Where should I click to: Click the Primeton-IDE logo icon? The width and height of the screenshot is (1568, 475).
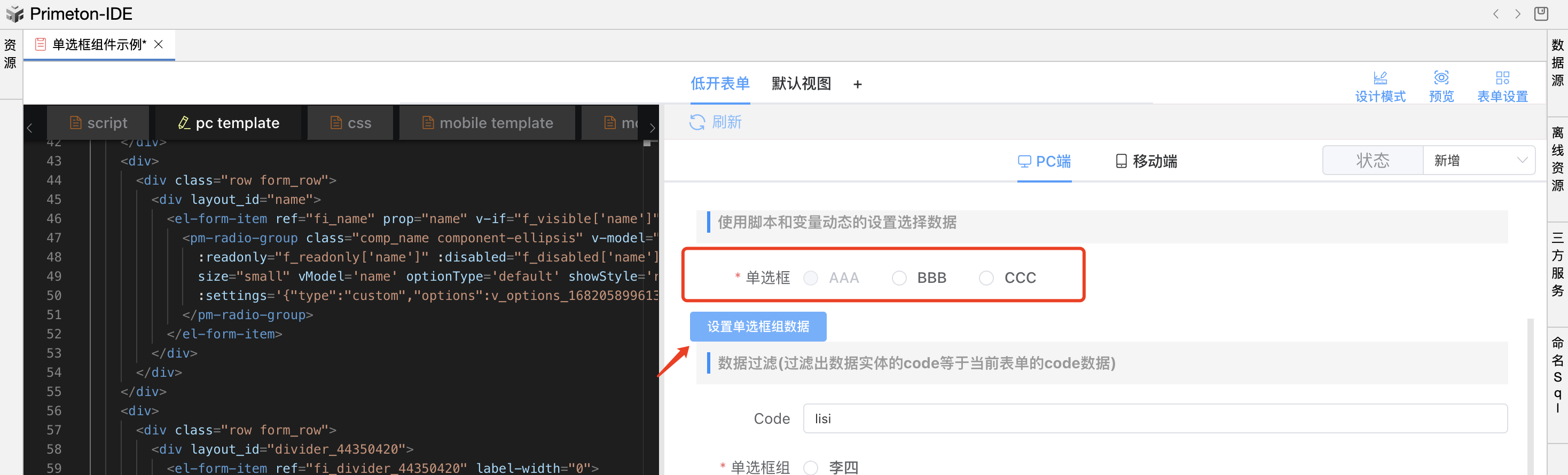pos(14,13)
